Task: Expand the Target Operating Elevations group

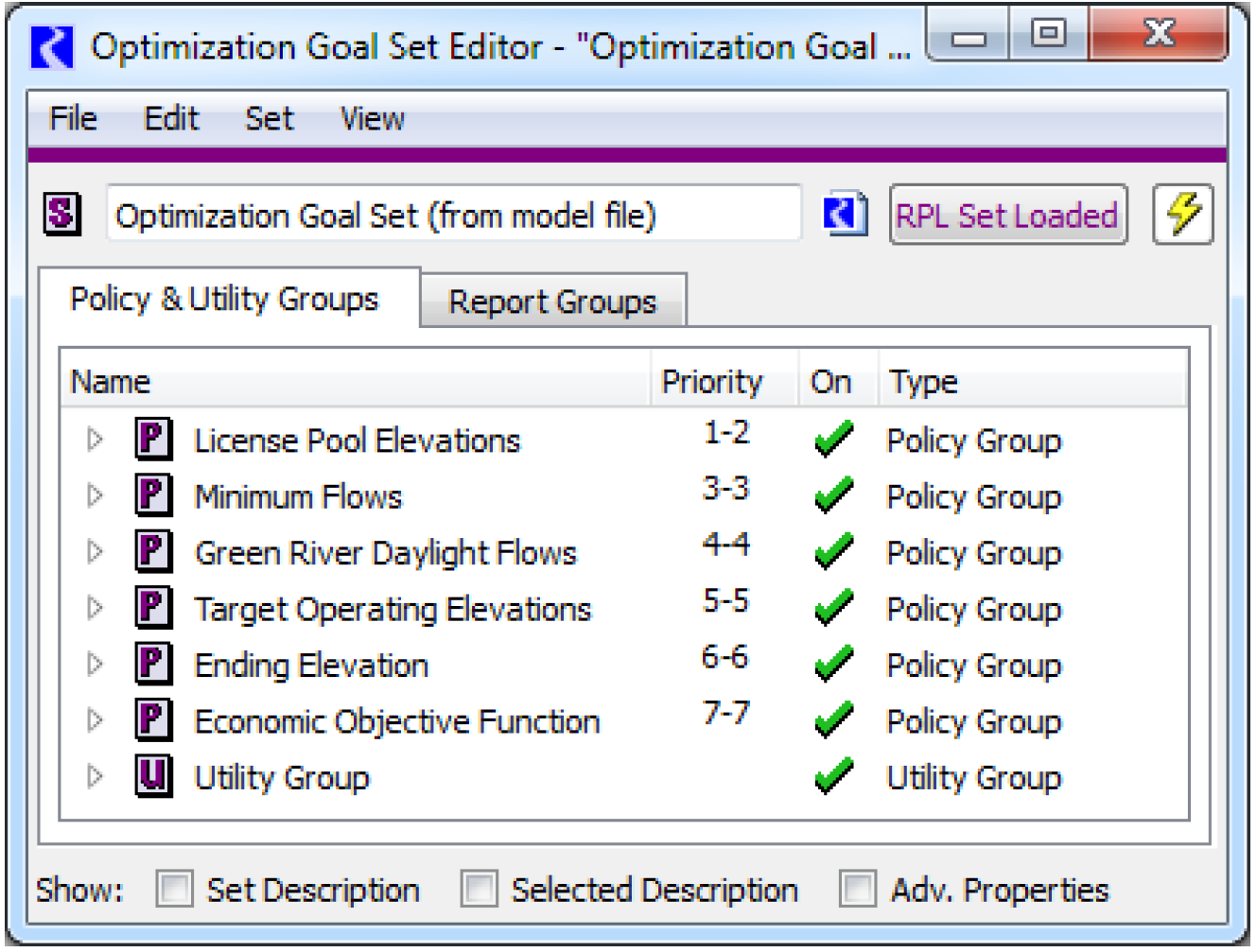Action: pyautogui.click(x=95, y=608)
